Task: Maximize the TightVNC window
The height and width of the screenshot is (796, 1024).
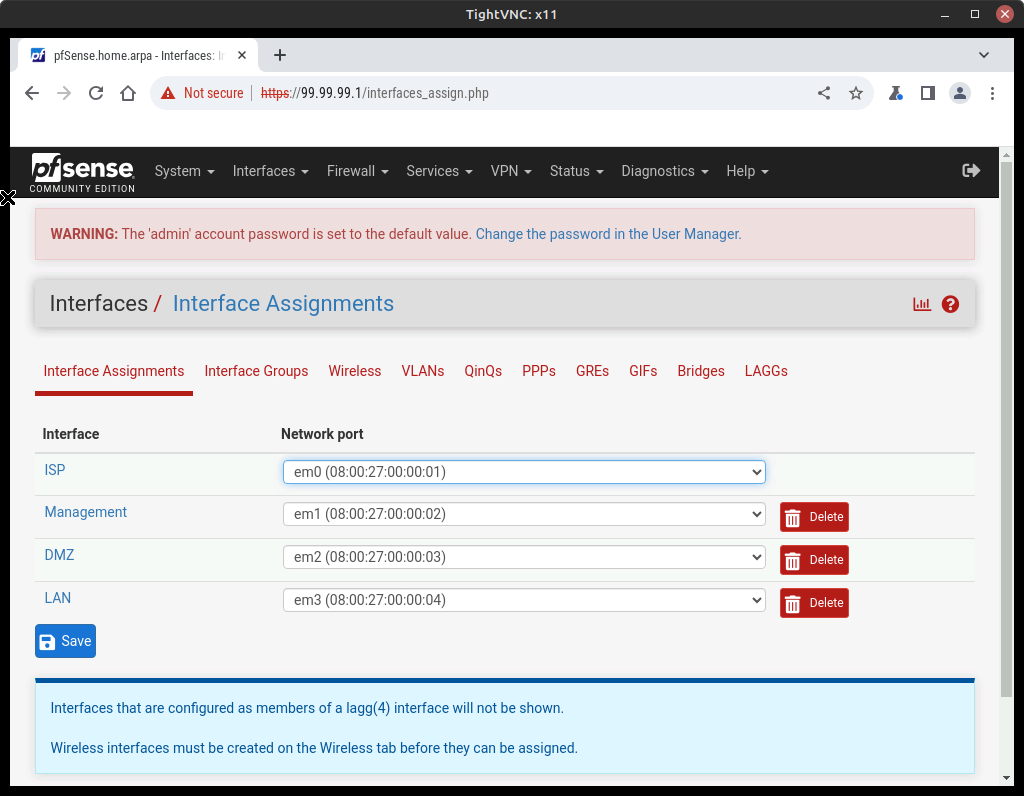Action: [974, 14]
